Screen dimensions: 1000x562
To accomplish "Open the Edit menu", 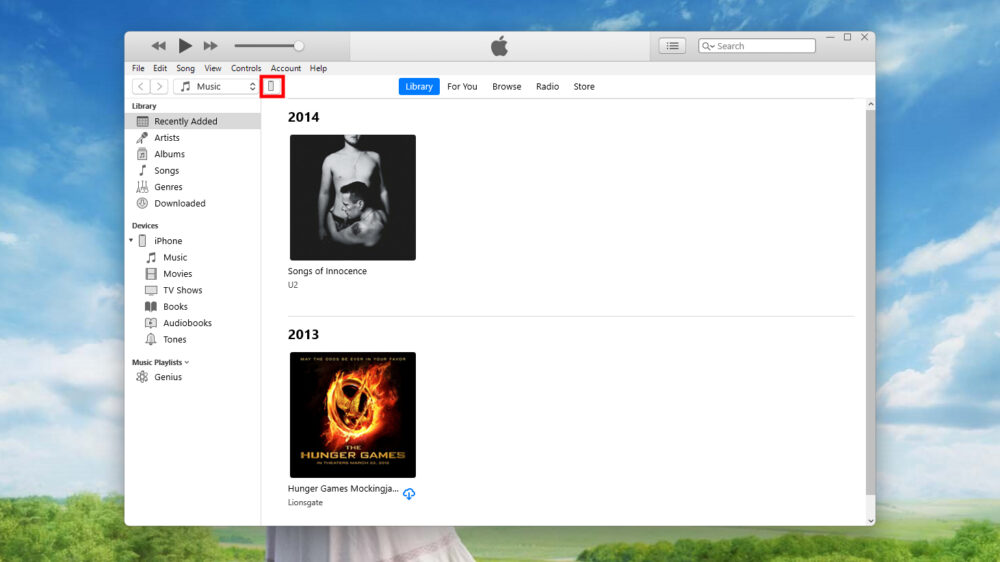I will pyautogui.click(x=160, y=68).
